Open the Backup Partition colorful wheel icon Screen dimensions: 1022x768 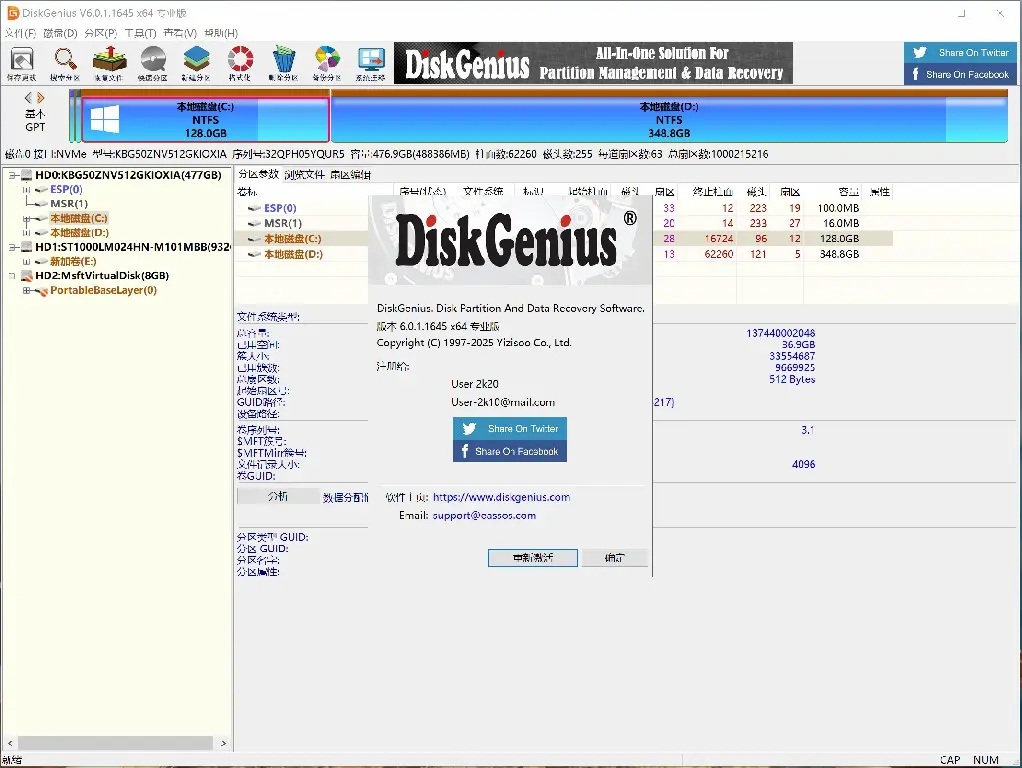pyautogui.click(x=327, y=62)
